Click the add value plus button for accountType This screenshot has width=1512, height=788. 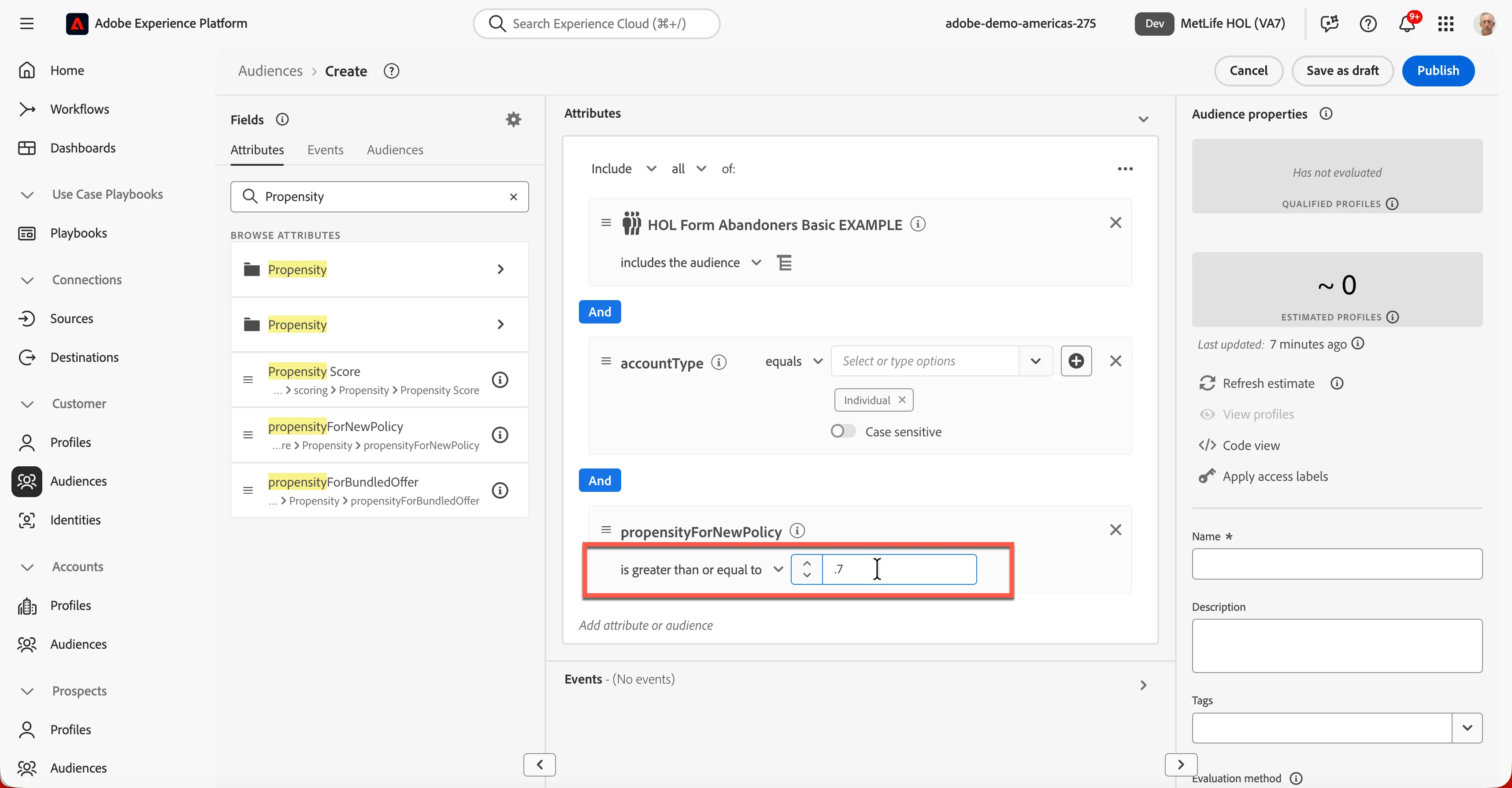point(1076,361)
